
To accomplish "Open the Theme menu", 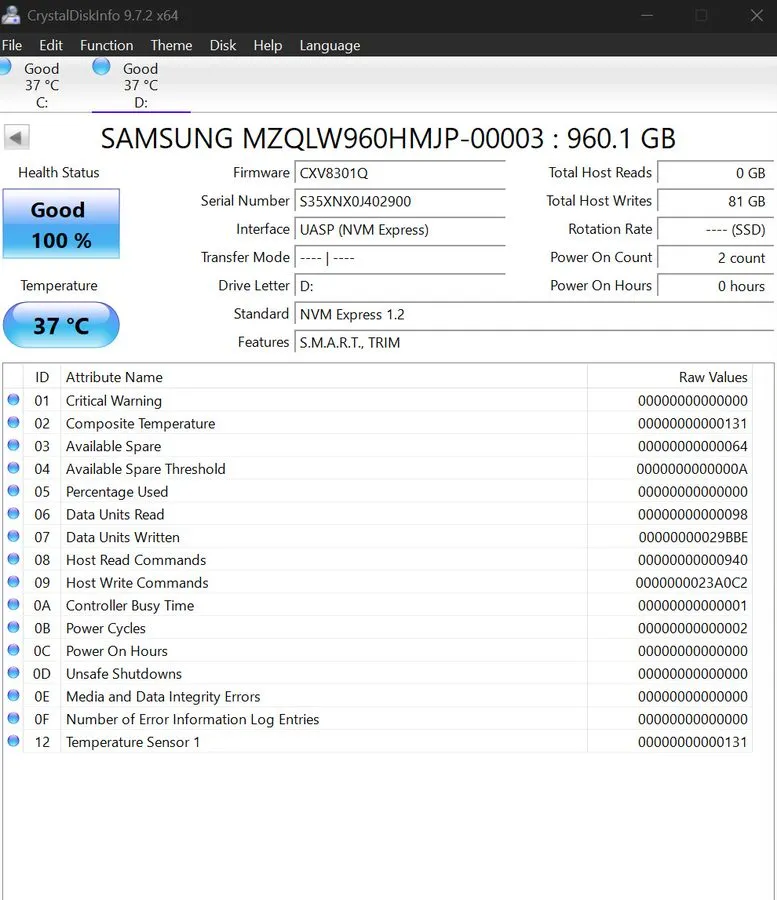I will [171, 45].
